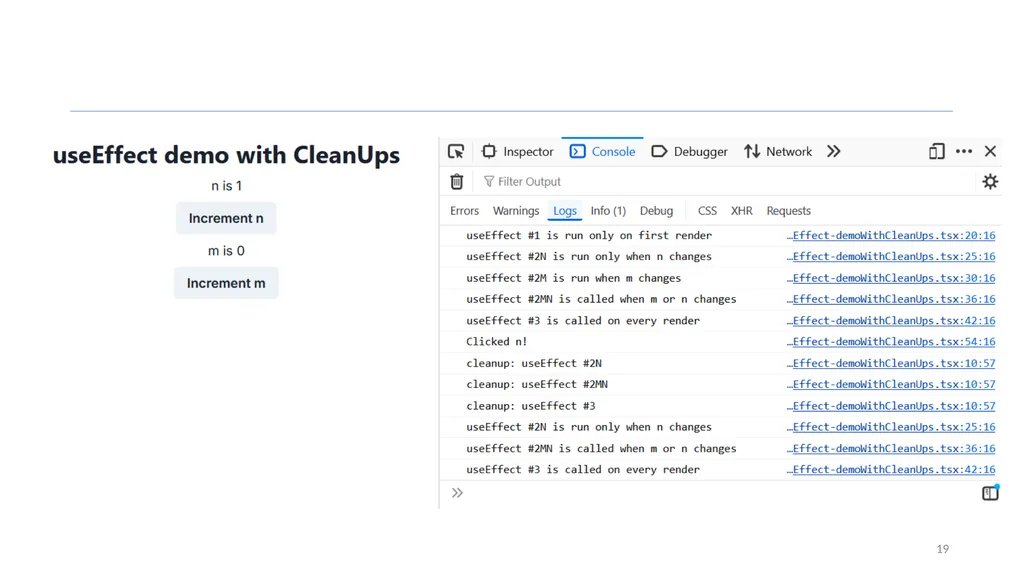This screenshot has width=1024, height=575.
Task: Toggle the split console sidebar icon
Action: pos(990,493)
